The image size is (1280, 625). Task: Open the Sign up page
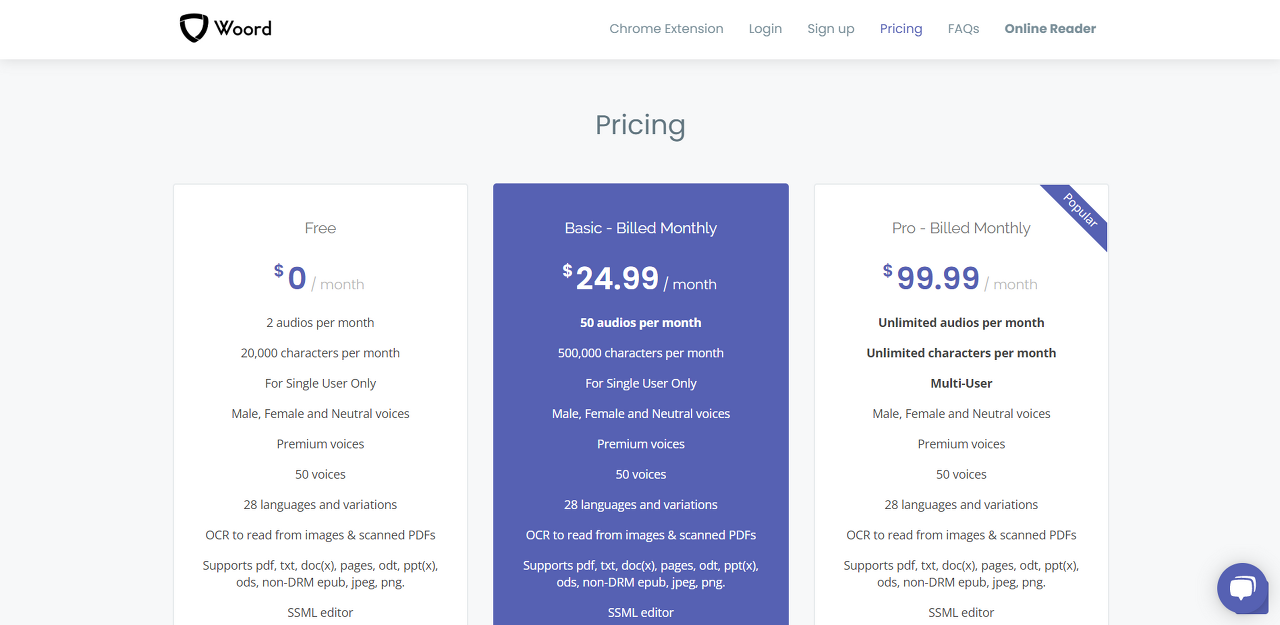[x=830, y=29]
